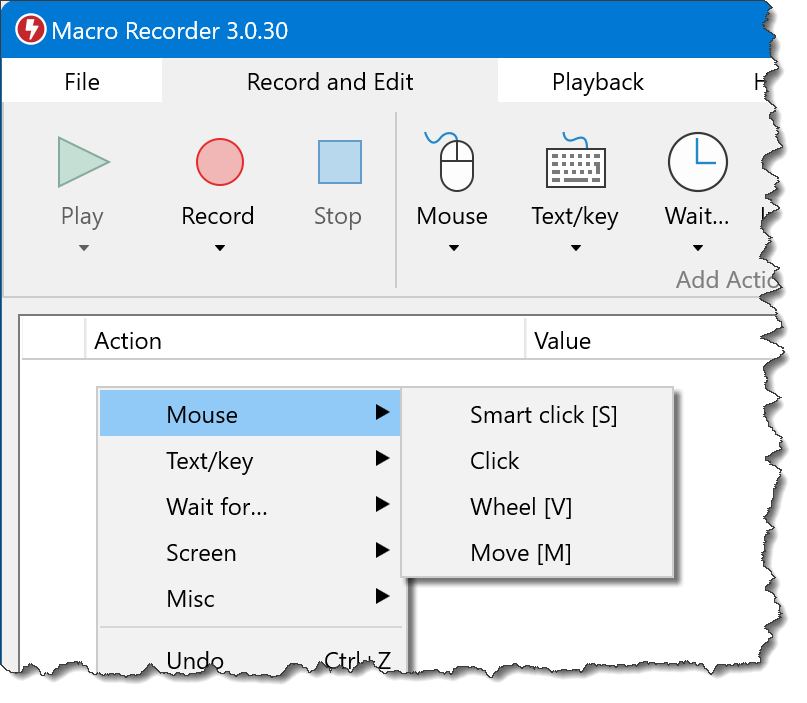Click the Macro Recorder logo in title bar

coord(31,30)
